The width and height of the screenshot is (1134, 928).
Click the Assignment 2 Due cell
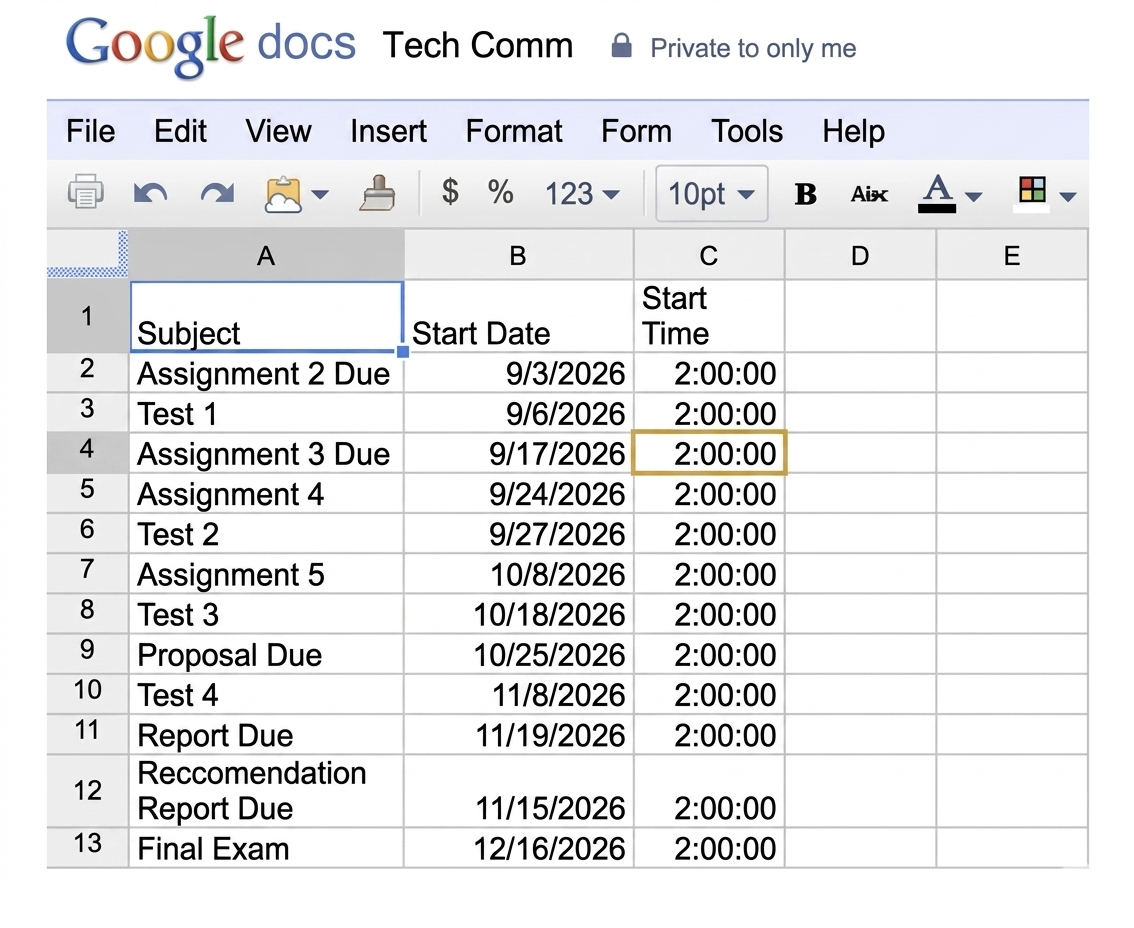pyautogui.click(x=266, y=373)
